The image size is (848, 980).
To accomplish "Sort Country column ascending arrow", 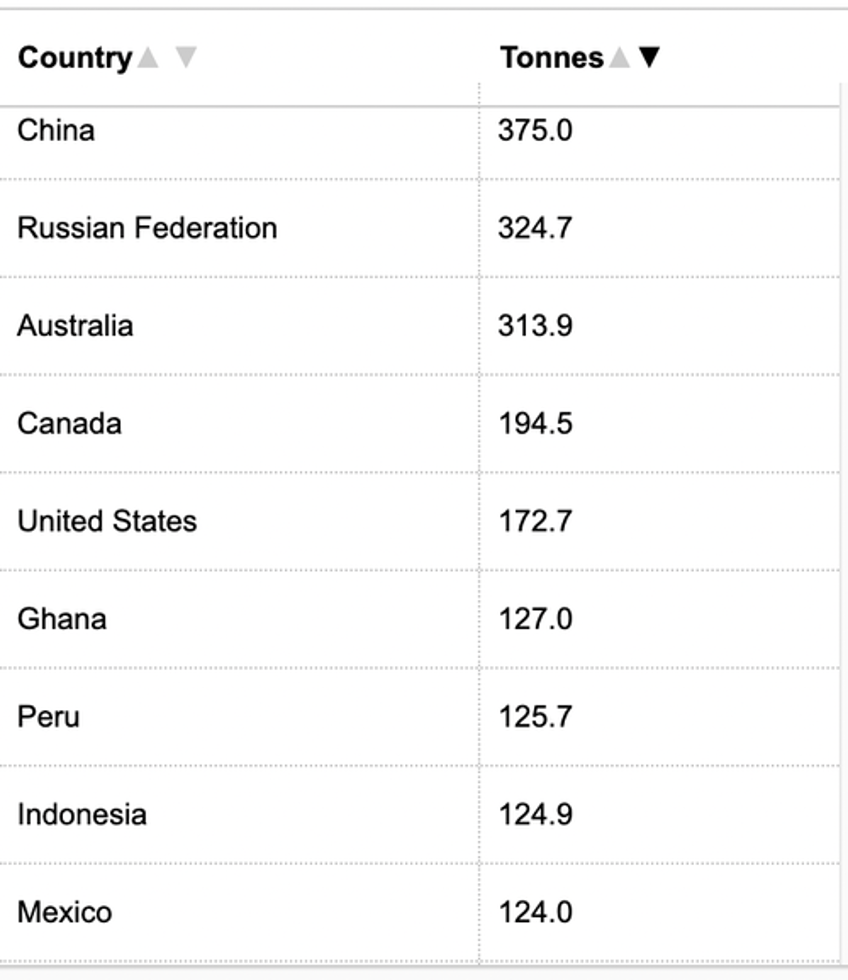I will coord(148,58).
